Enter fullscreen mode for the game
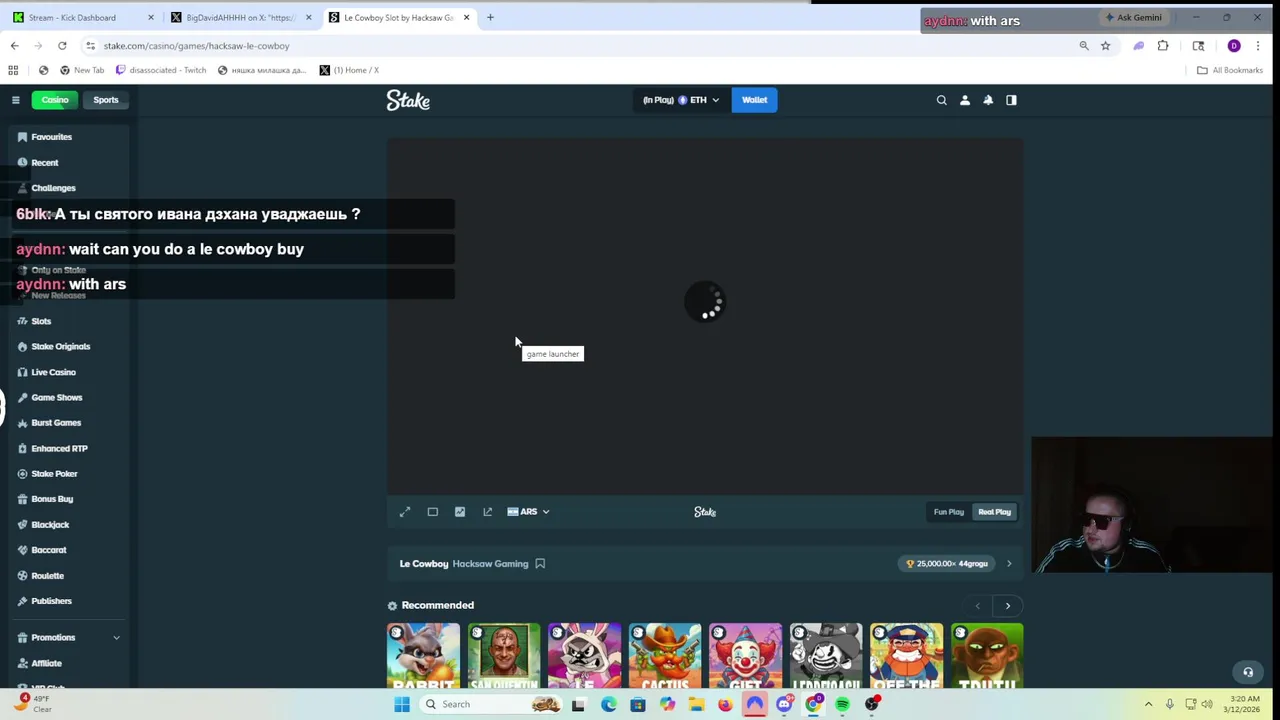The height and width of the screenshot is (720, 1280). (x=405, y=512)
